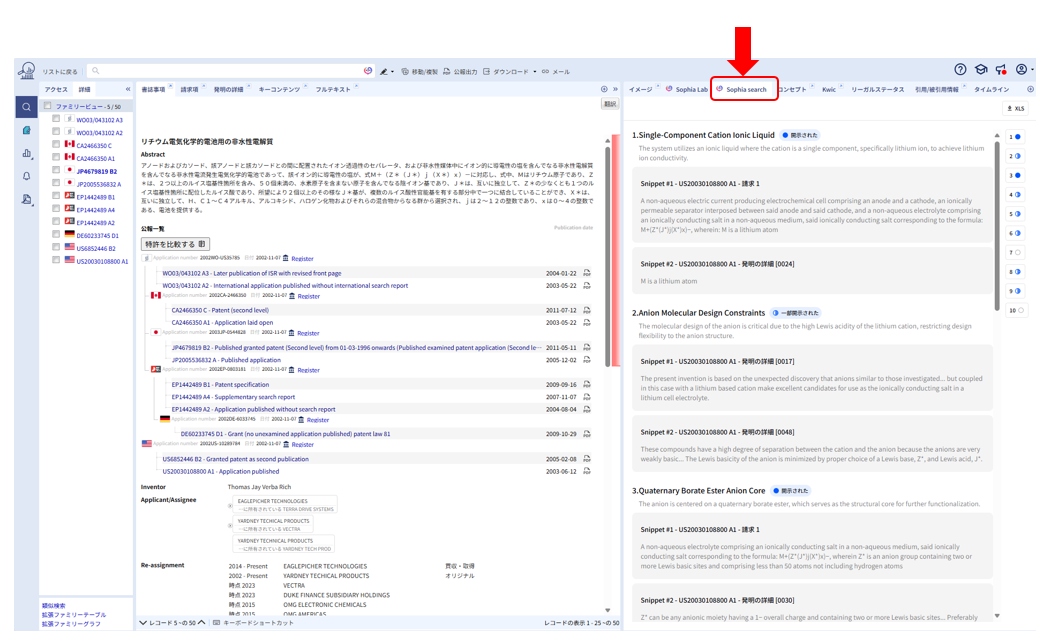Jump to feature 10 navigation marker
This screenshot has height=637, width=1046.
click(1015, 310)
